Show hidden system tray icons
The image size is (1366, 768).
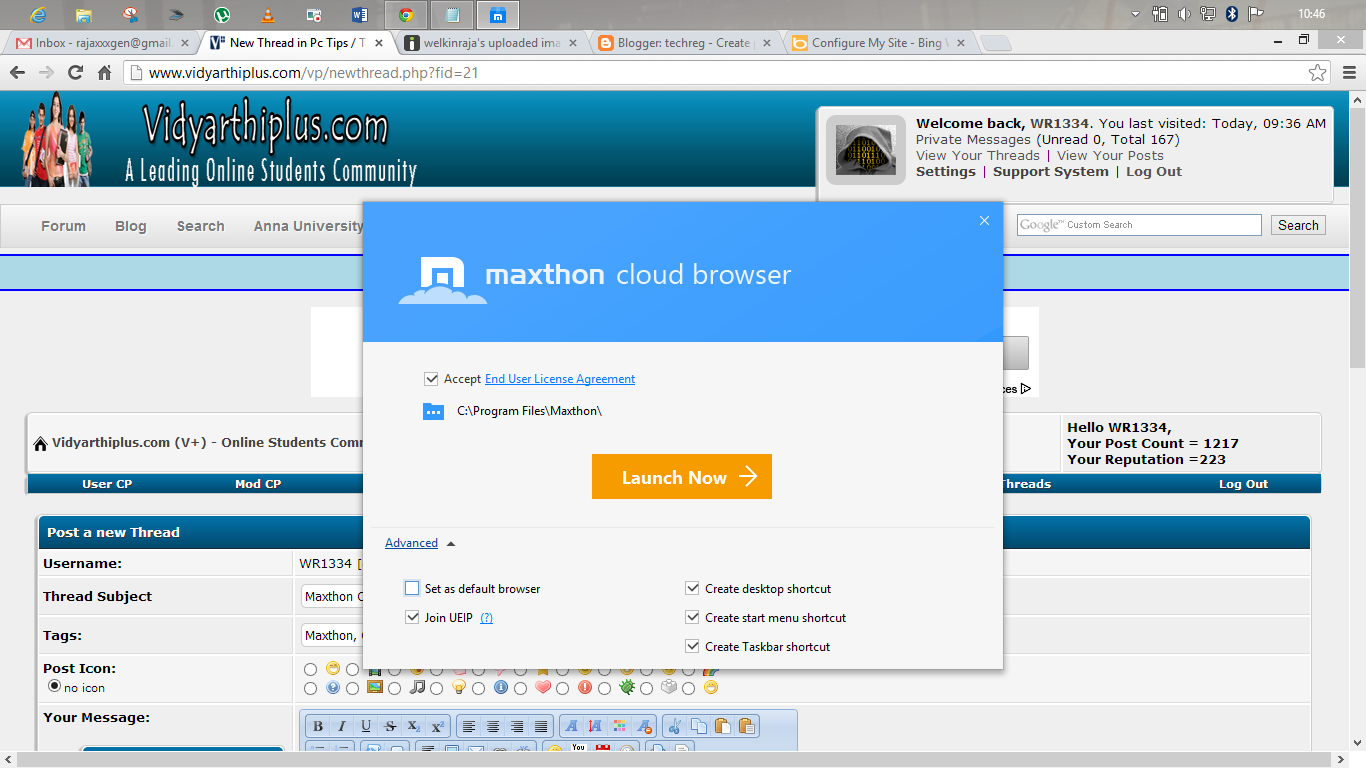(x=1135, y=14)
